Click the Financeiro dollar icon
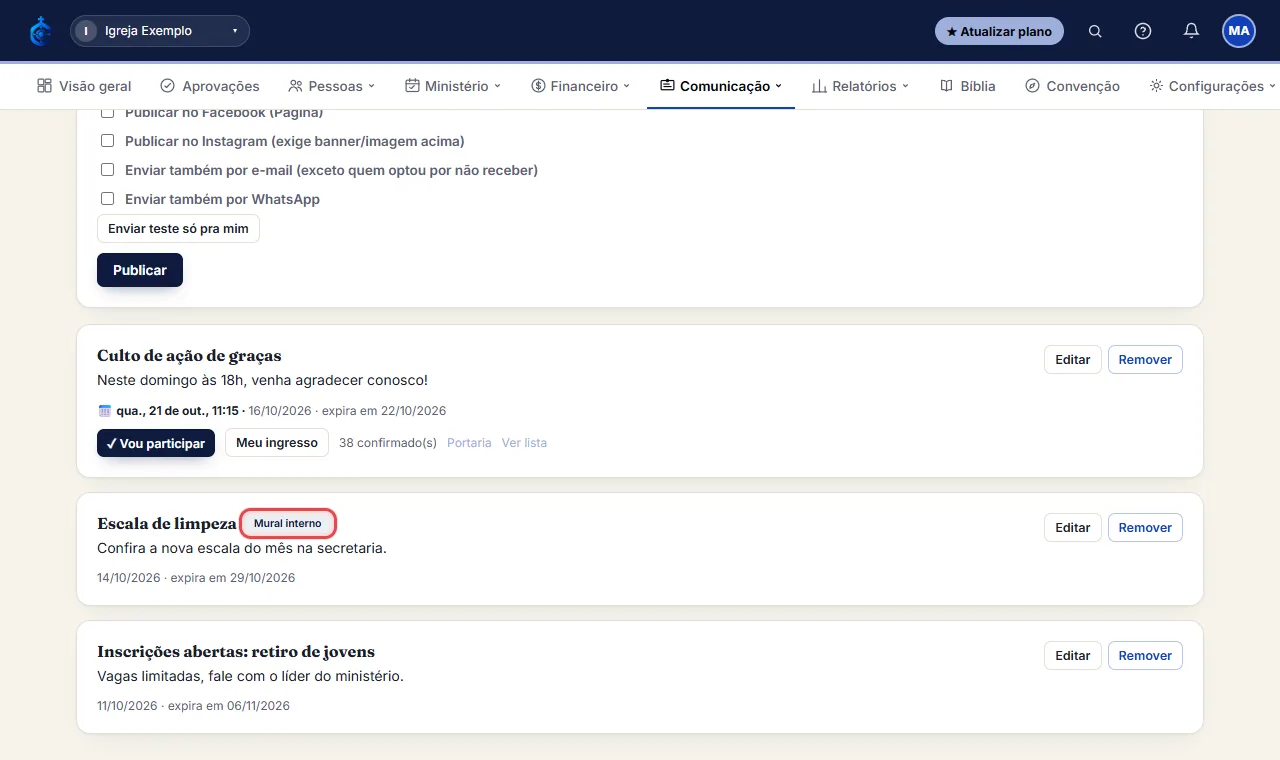This screenshot has height=760, width=1280. click(538, 86)
